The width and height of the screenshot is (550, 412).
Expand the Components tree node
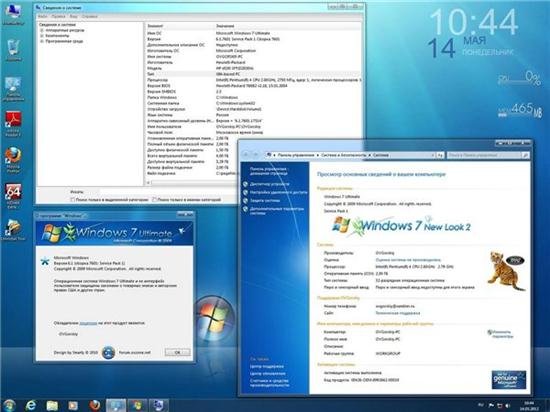[x=42, y=36]
